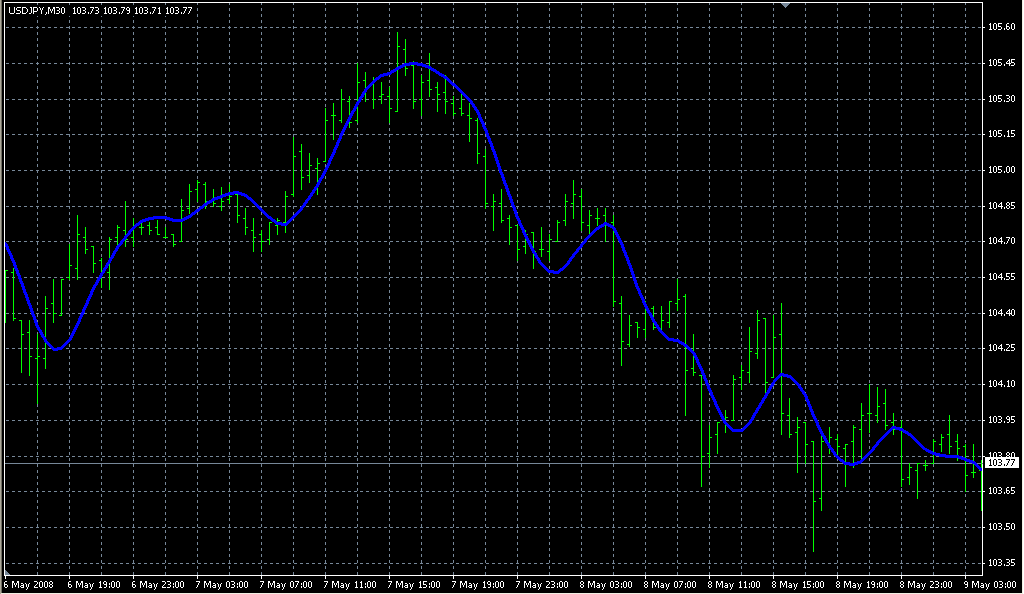Click the 104.25 price axis label
1024x594 pixels.
click(1000, 348)
